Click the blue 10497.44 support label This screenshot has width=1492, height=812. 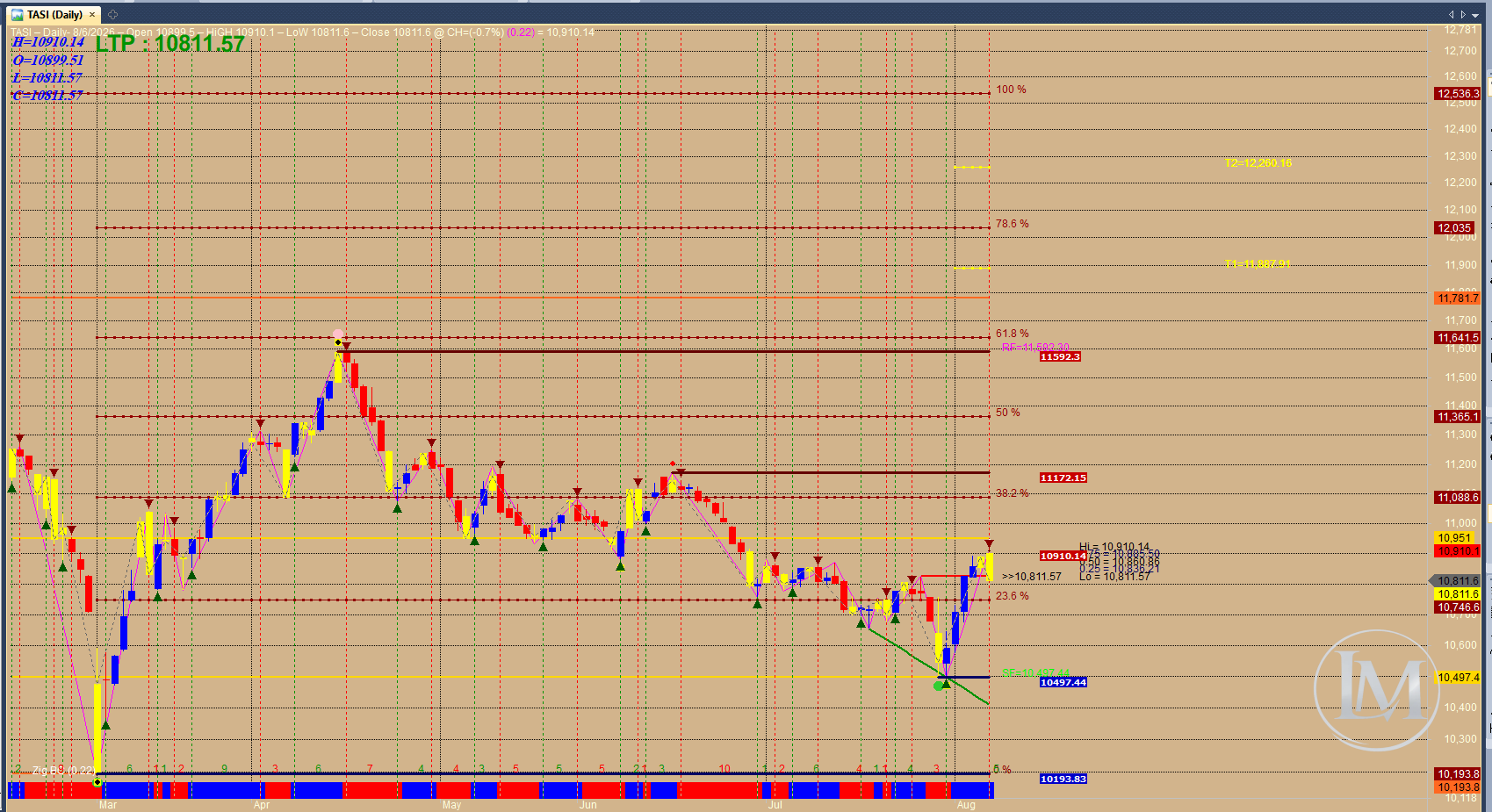(x=1063, y=683)
